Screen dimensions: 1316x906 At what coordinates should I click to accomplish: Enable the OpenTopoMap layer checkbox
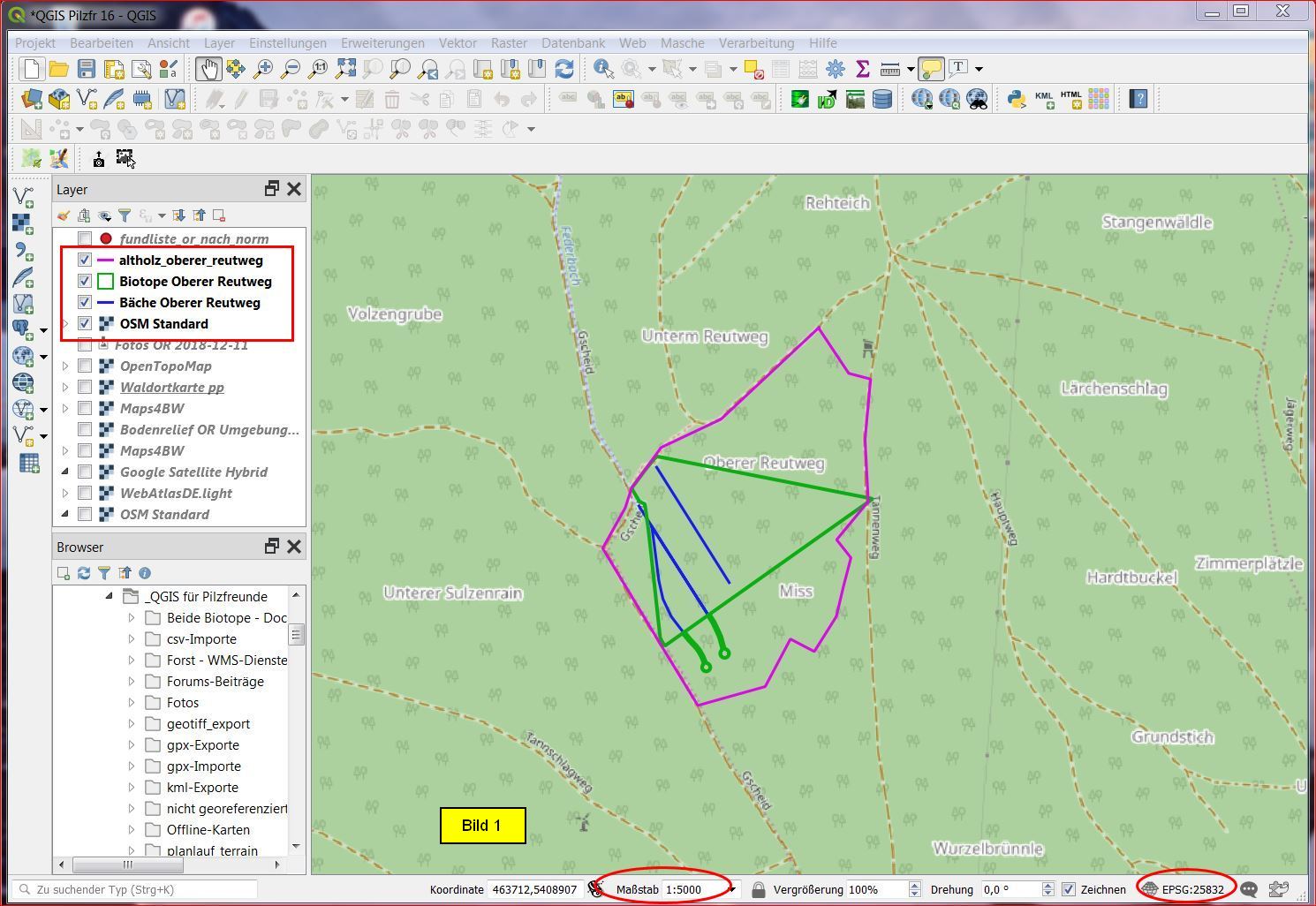85,366
